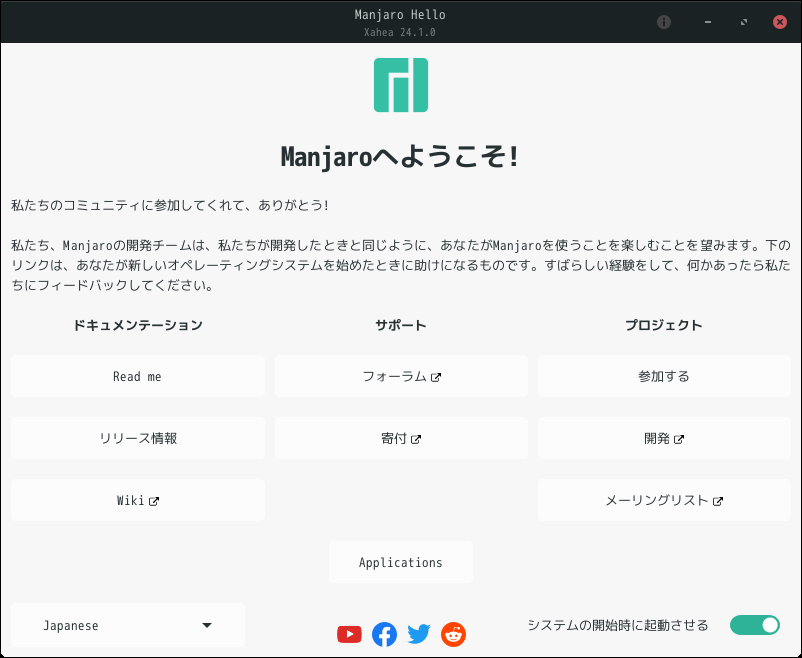Select a different language from the combo box

(x=127, y=624)
